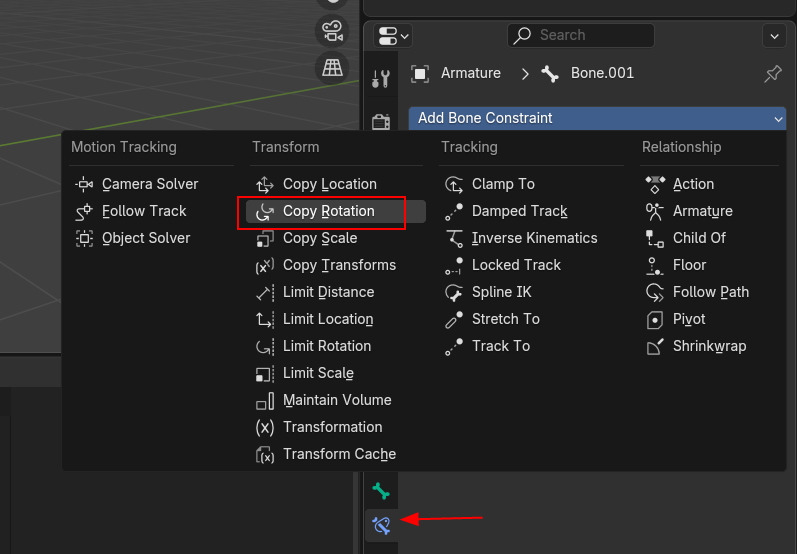Image resolution: width=797 pixels, height=554 pixels.
Task: Toggle the pin icon for properties context
Action: (773, 74)
